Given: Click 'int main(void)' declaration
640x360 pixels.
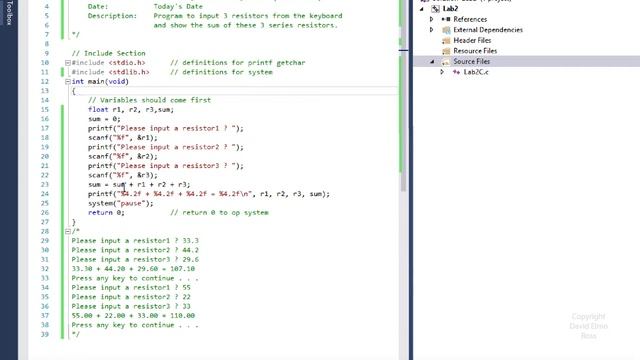Looking at the screenshot, I should (x=100, y=82).
